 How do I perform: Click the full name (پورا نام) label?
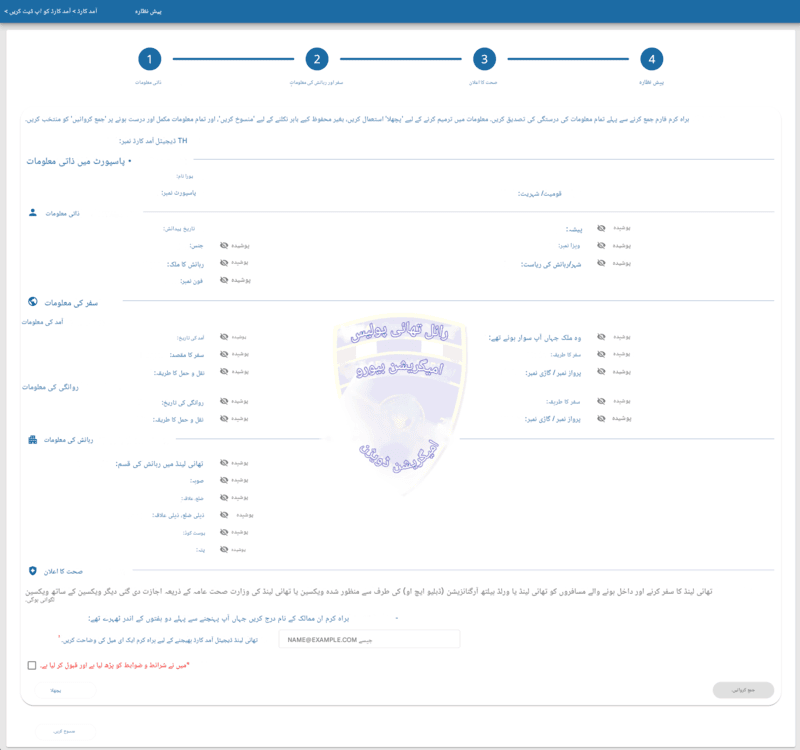tap(185, 176)
